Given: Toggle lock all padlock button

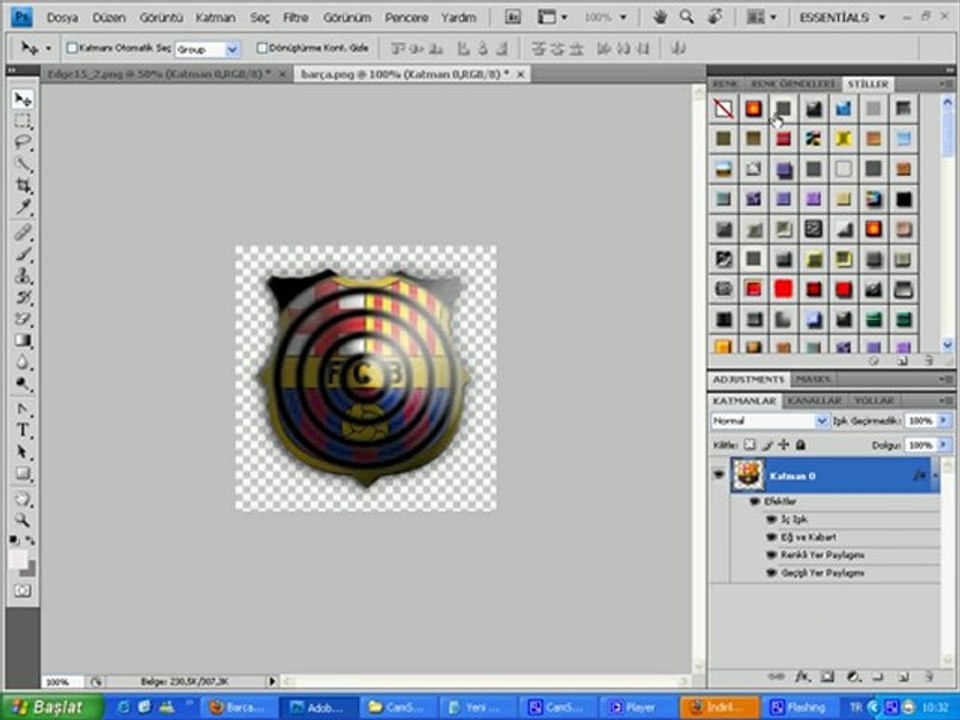Looking at the screenshot, I should pos(800,445).
